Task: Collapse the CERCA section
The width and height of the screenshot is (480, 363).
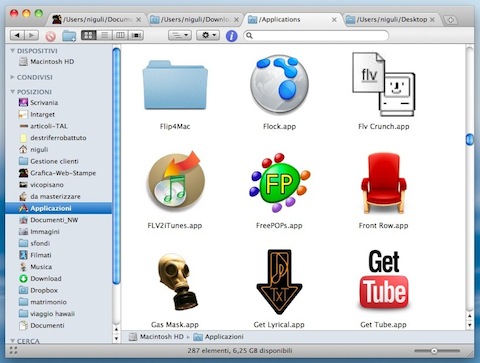Action: [x=13, y=341]
